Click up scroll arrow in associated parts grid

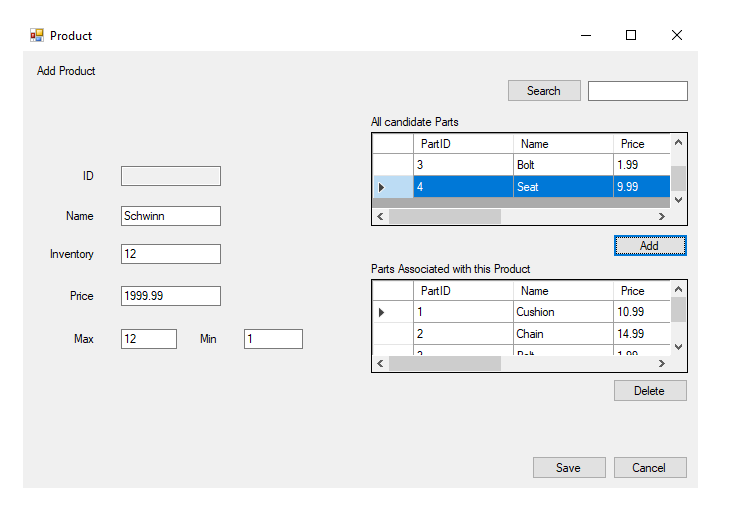point(678,289)
